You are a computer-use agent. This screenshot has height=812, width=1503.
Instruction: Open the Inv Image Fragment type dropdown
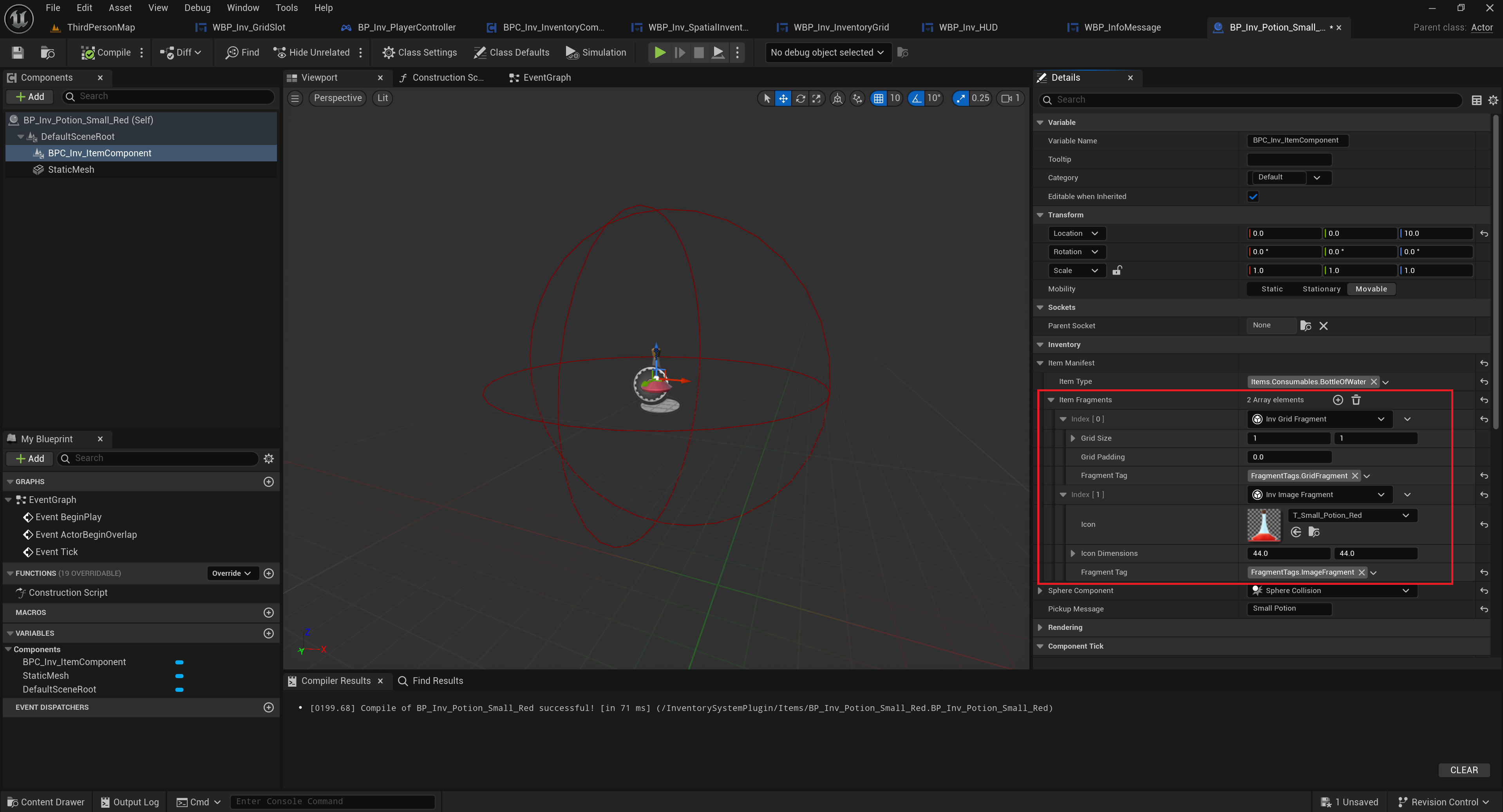coord(1319,495)
